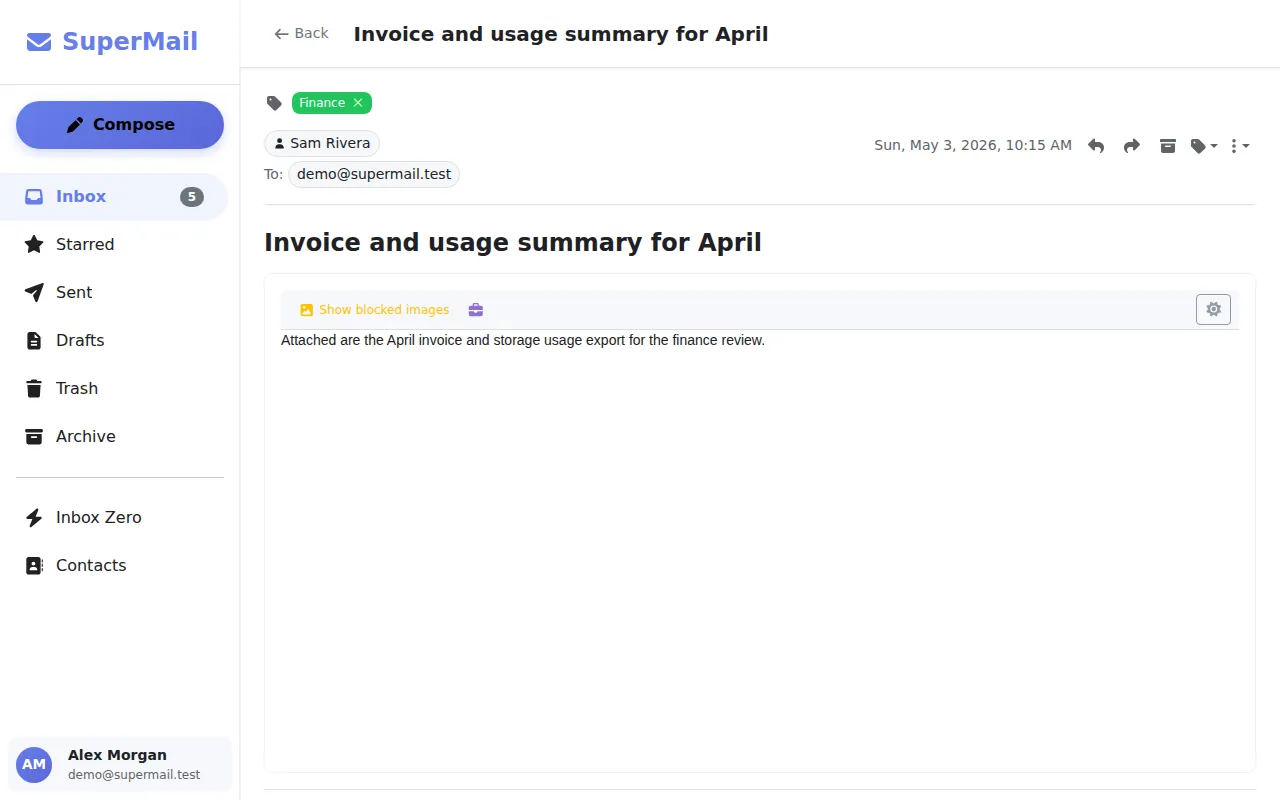Click the Starred star icon
This screenshot has height=800, width=1280.
(34, 245)
